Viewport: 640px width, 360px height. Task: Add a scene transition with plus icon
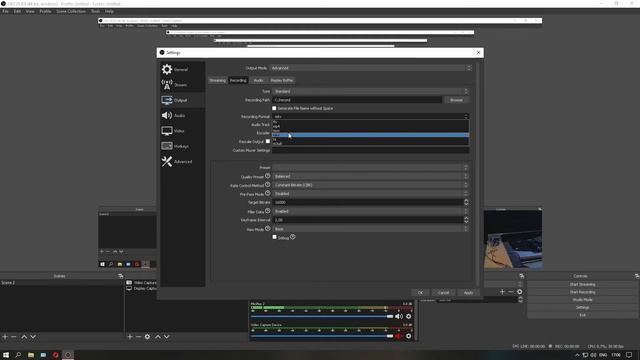pyautogui.click(x=502, y=292)
